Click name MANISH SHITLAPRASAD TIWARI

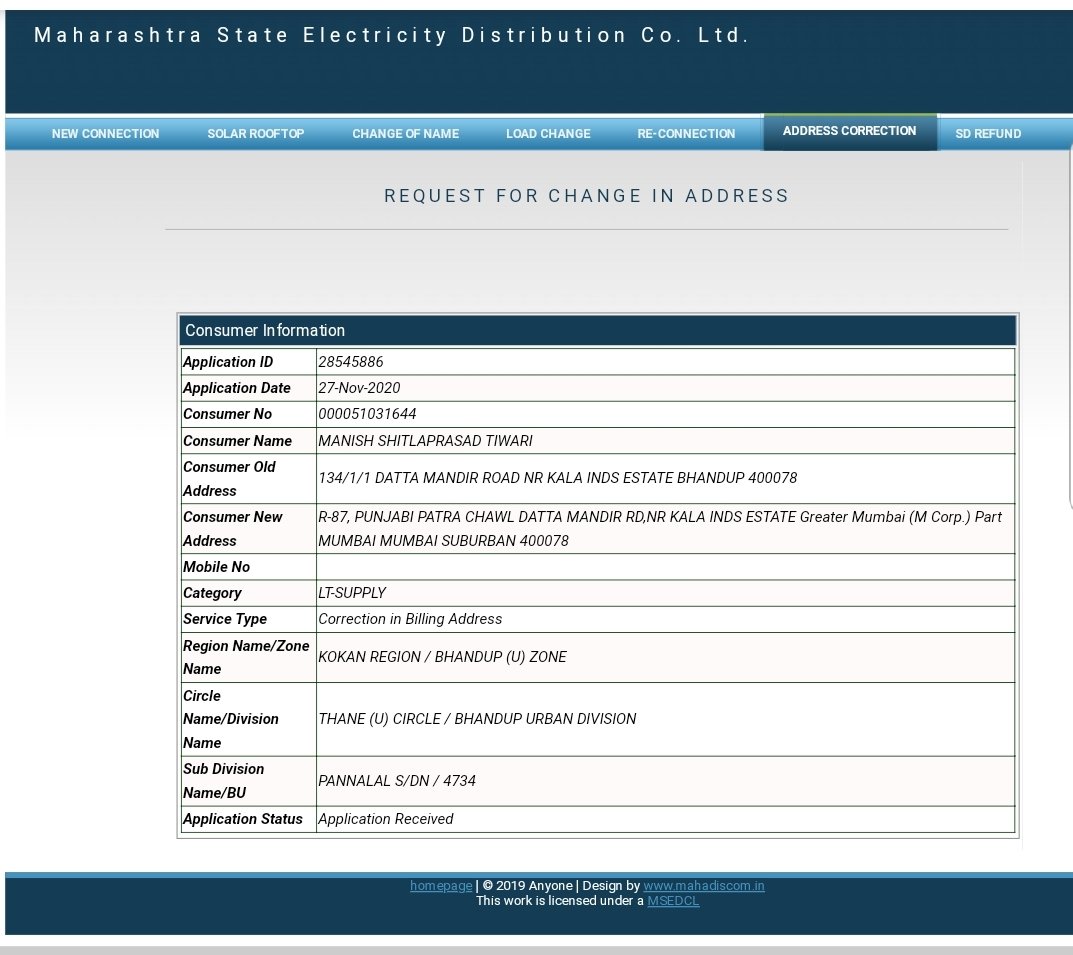[x=425, y=441]
